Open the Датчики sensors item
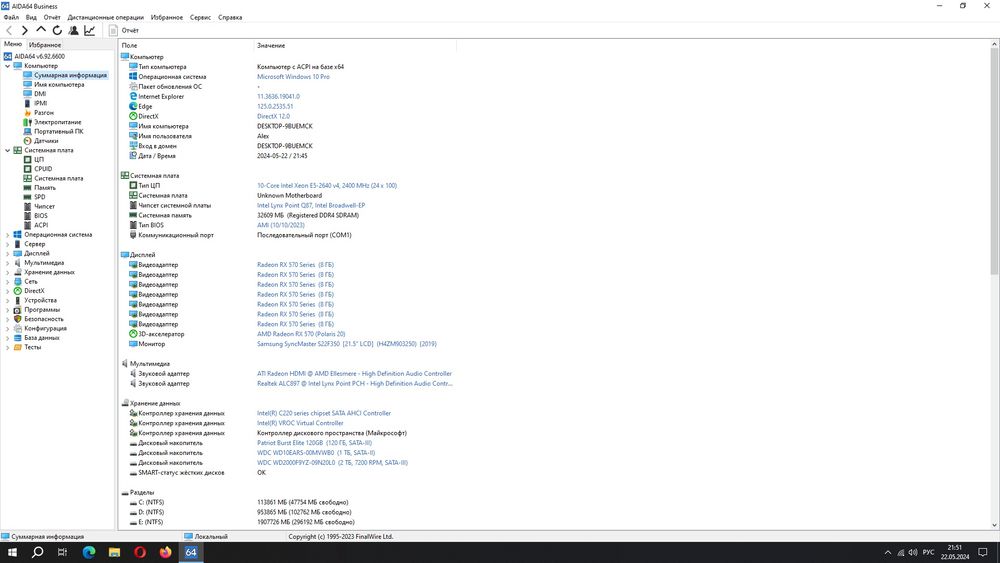 tap(46, 140)
